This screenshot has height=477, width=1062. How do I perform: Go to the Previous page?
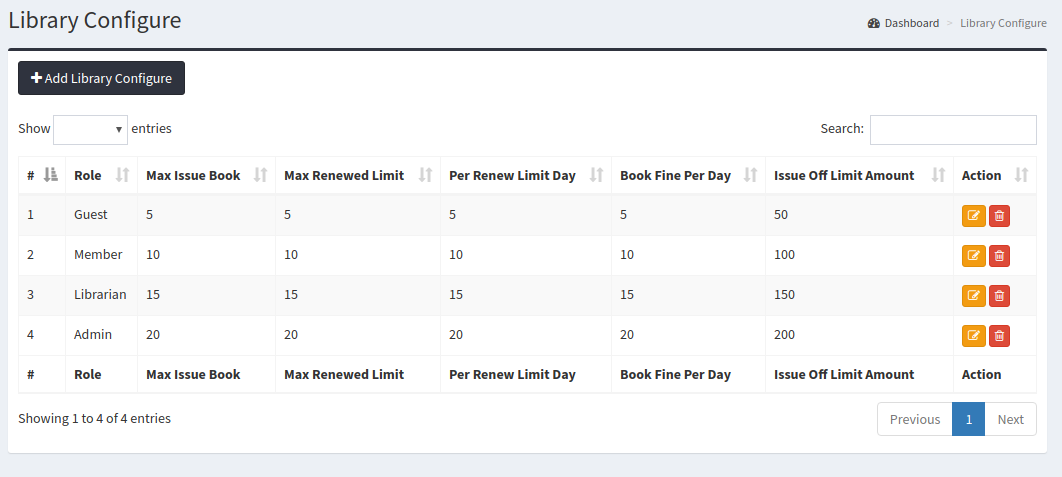coord(914,419)
